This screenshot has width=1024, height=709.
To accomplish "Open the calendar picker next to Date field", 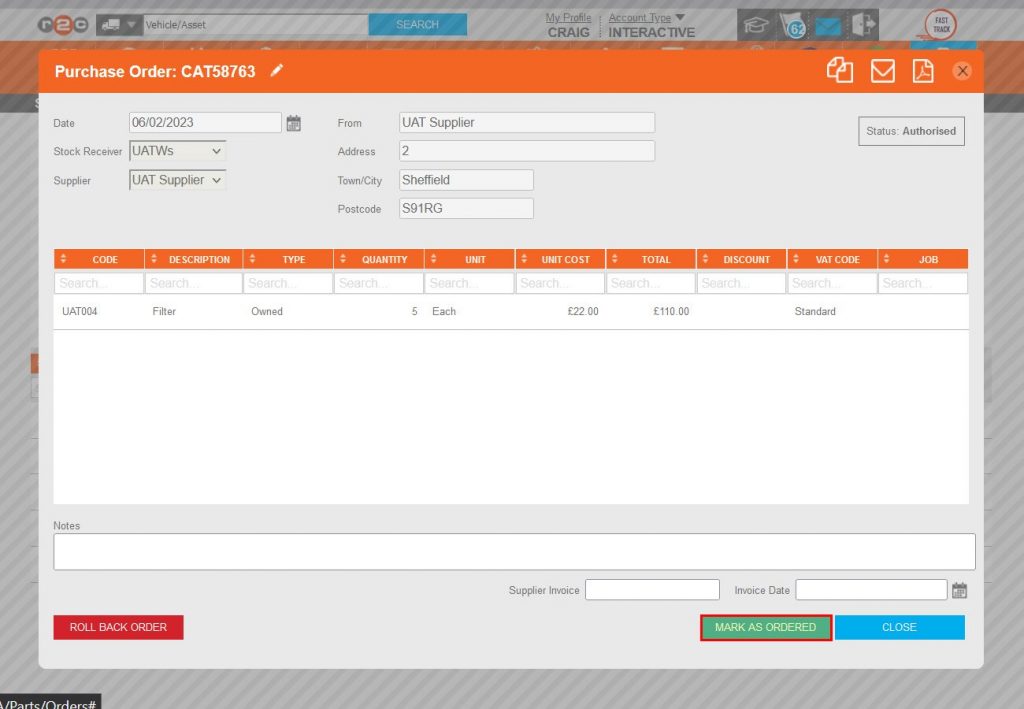I will 295,121.
